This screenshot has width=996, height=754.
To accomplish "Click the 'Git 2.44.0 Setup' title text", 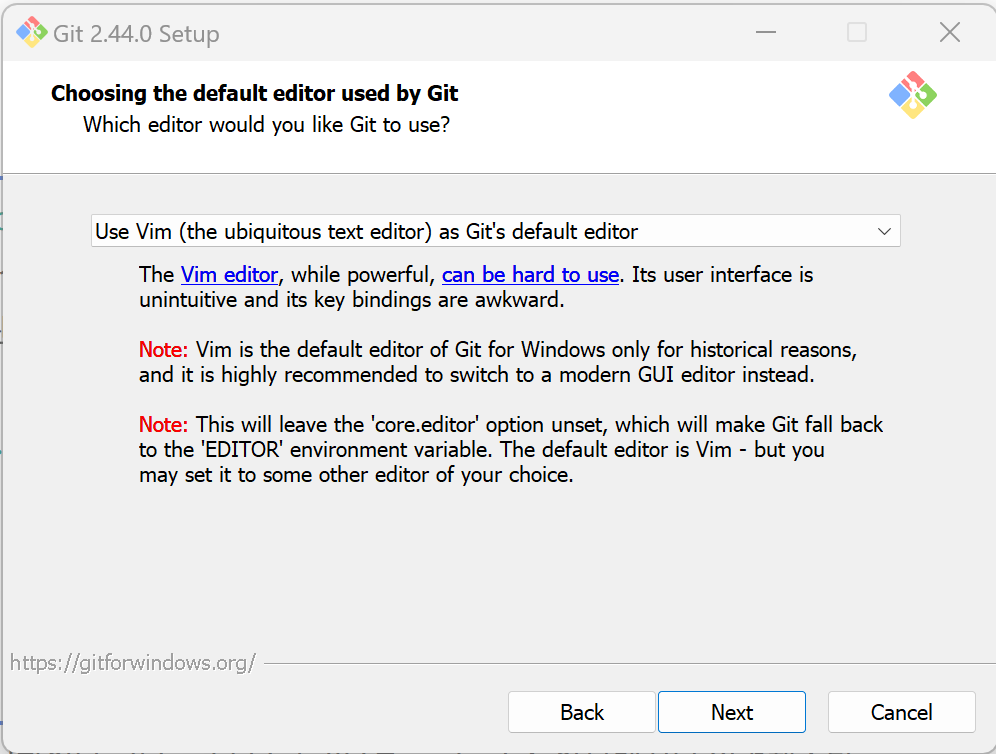I will pyautogui.click(x=136, y=34).
